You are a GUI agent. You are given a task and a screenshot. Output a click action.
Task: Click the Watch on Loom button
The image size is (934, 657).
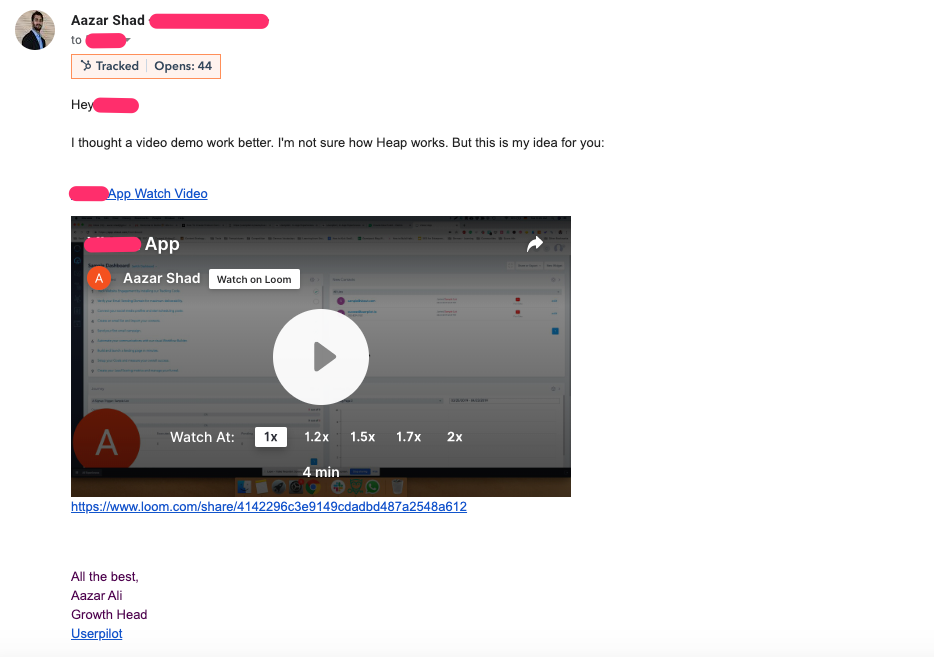click(254, 279)
